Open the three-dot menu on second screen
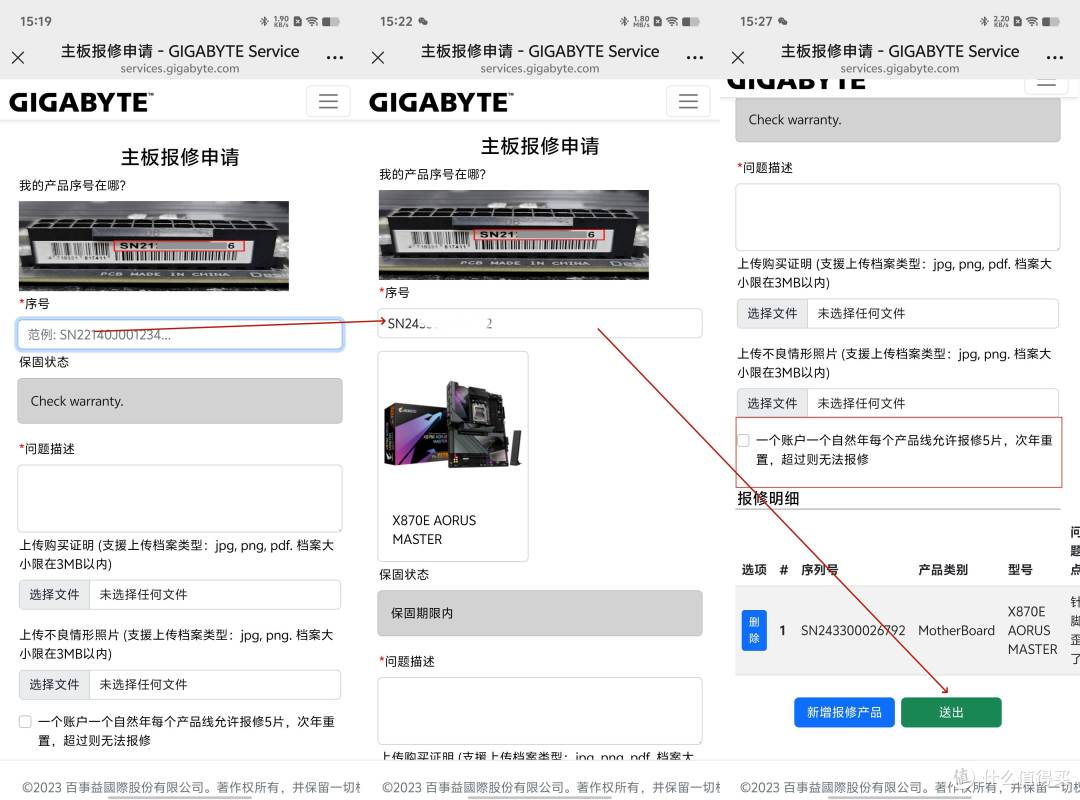The width and height of the screenshot is (1080, 800). [695, 58]
